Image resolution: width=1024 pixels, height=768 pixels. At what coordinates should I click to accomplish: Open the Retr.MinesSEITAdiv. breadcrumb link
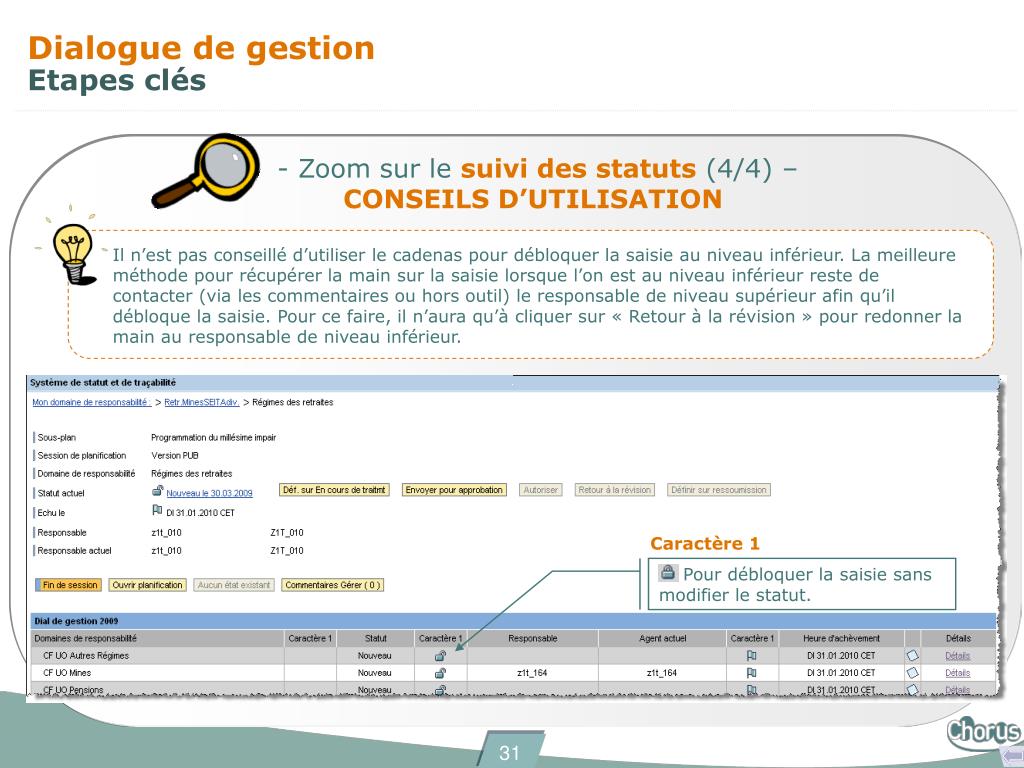(x=202, y=402)
